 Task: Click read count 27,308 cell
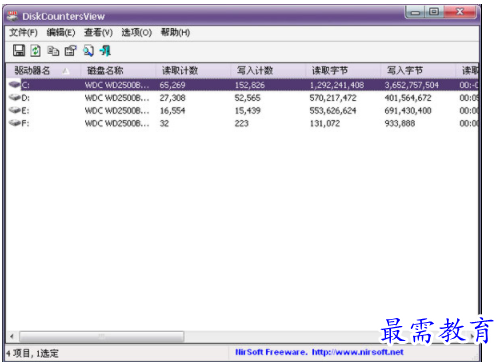click(172, 98)
